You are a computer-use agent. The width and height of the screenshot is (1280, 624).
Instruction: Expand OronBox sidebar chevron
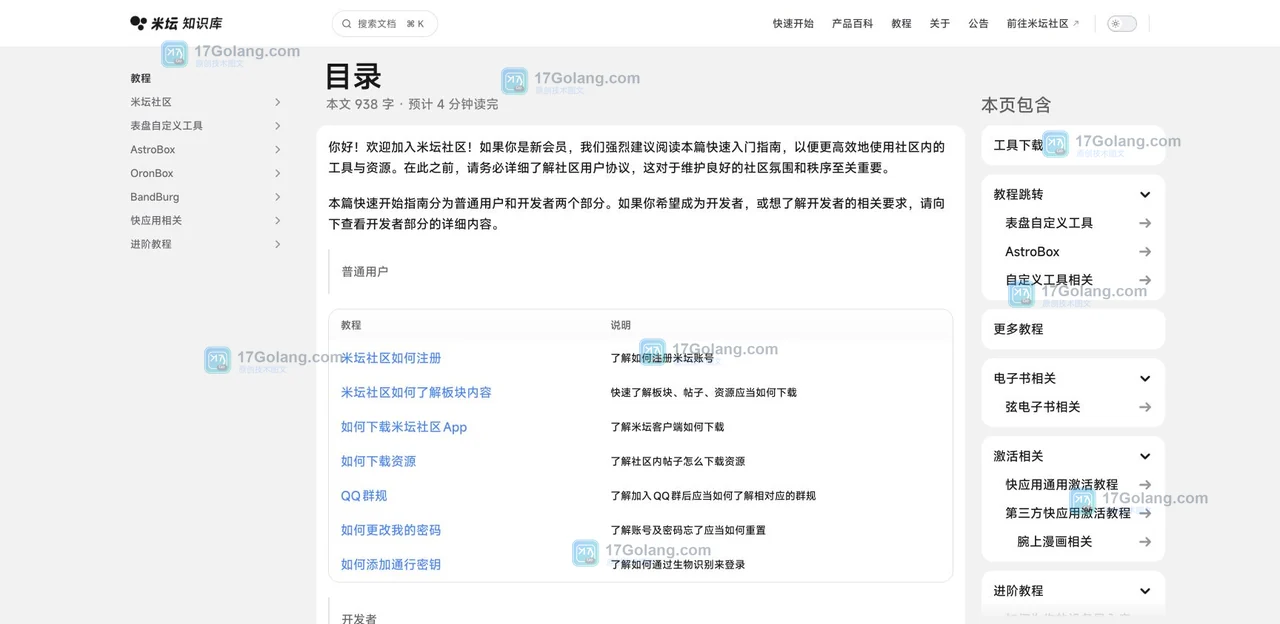(x=278, y=173)
